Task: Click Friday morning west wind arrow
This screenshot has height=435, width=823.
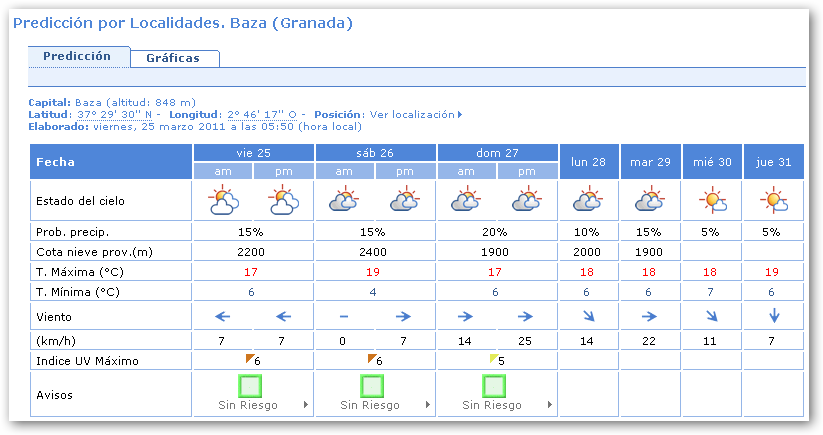Action: tap(223, 317)
